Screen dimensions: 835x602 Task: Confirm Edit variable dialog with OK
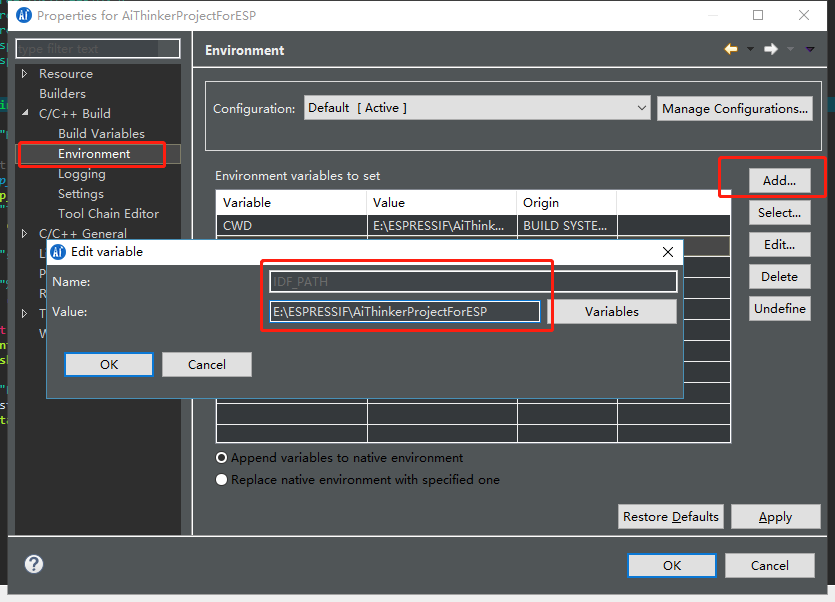(109, 364)
